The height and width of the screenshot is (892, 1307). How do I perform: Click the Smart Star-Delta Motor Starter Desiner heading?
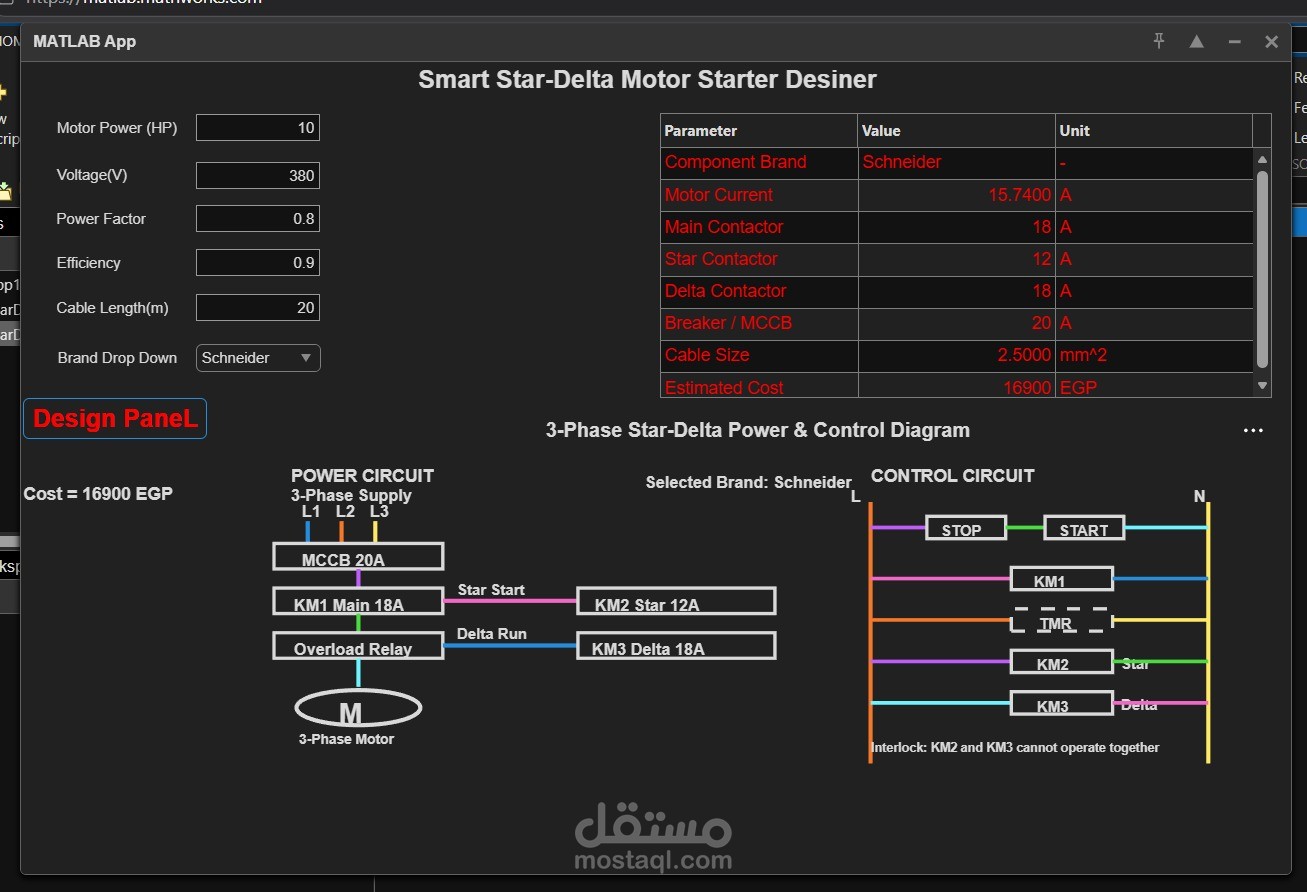pos(647,80)
